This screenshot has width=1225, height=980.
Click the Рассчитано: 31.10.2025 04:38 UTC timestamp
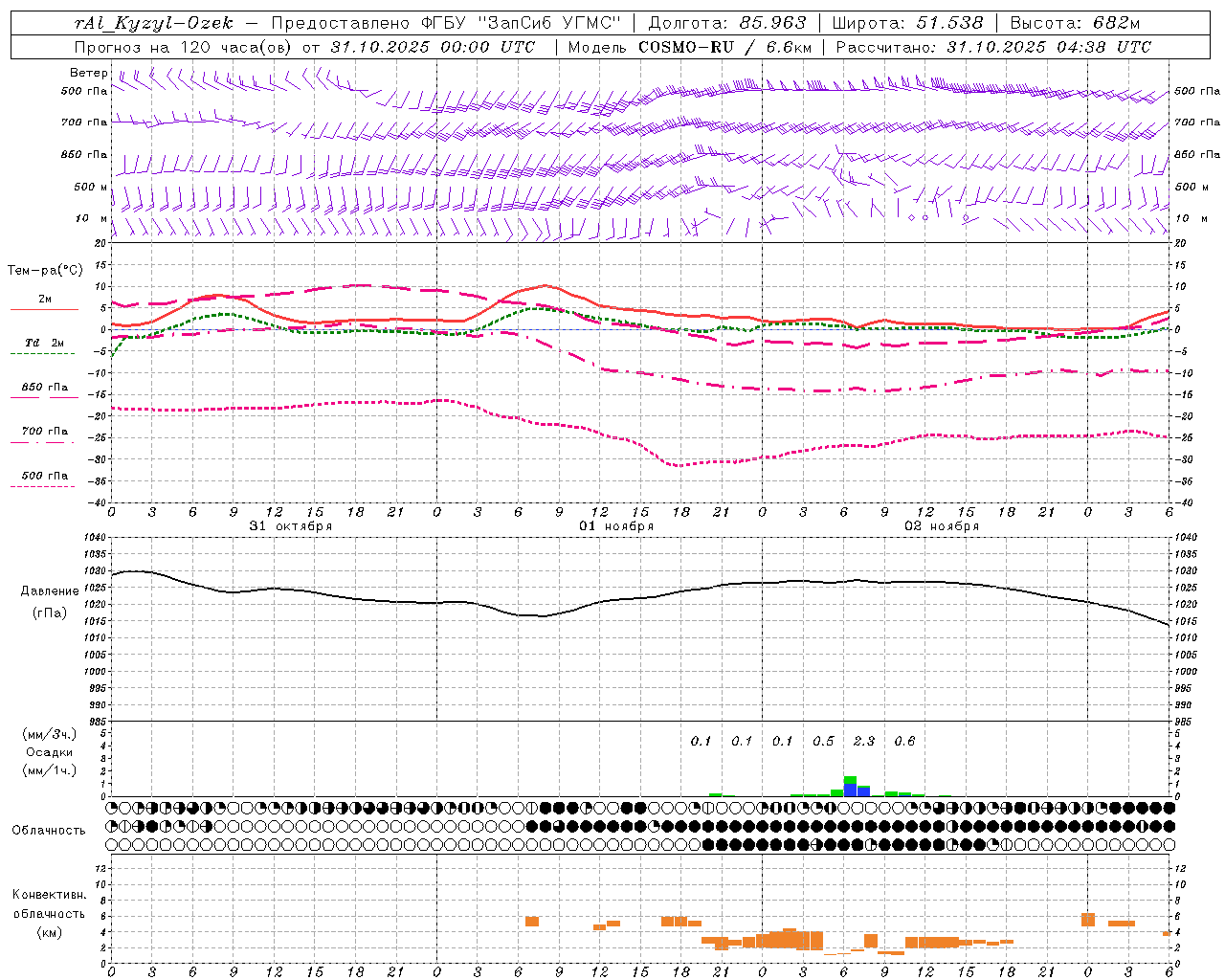993,47
